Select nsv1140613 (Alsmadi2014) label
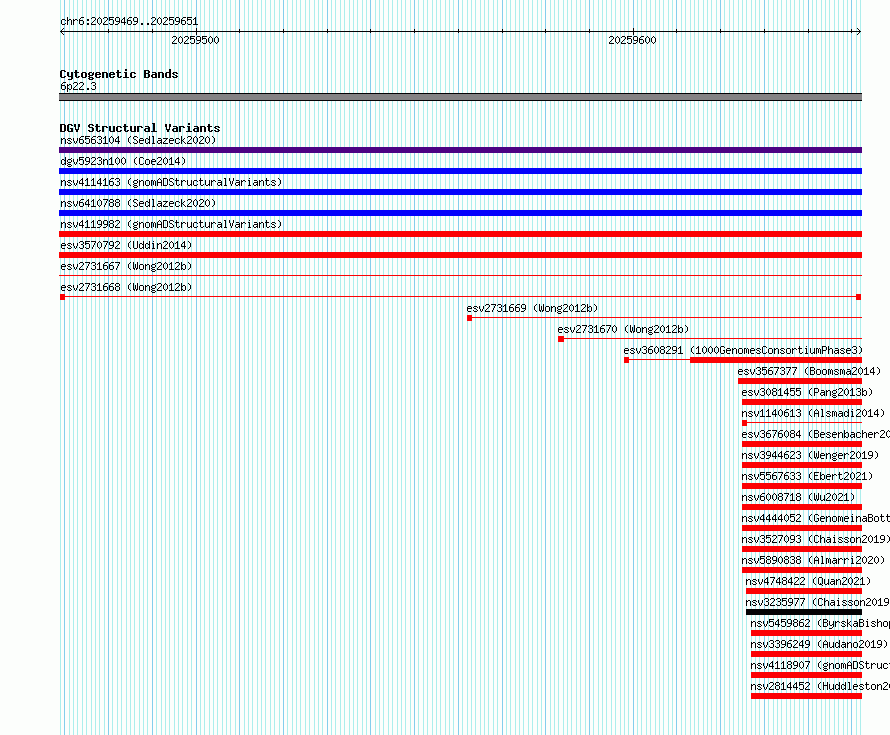 pyautogui.click(x=813, y=413)
